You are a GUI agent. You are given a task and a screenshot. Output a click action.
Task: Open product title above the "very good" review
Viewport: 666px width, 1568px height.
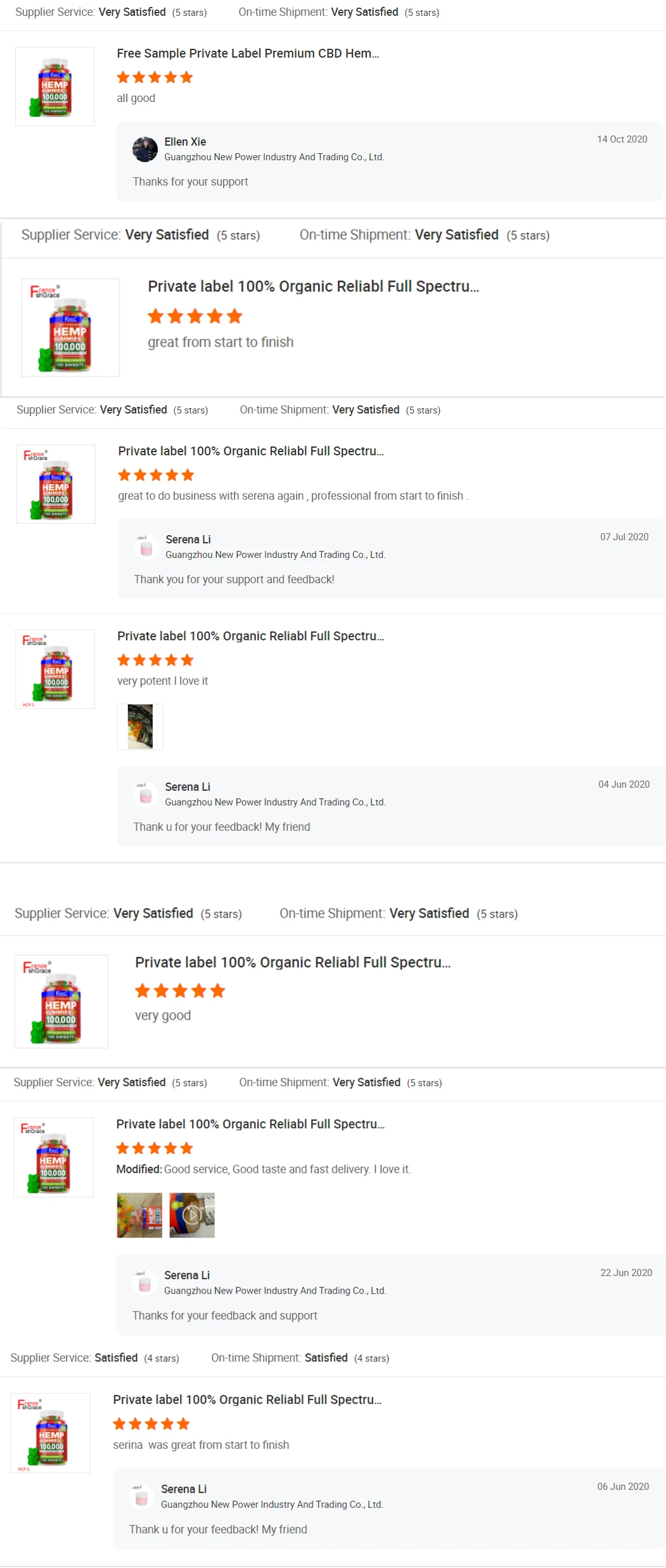click(293, 963)
